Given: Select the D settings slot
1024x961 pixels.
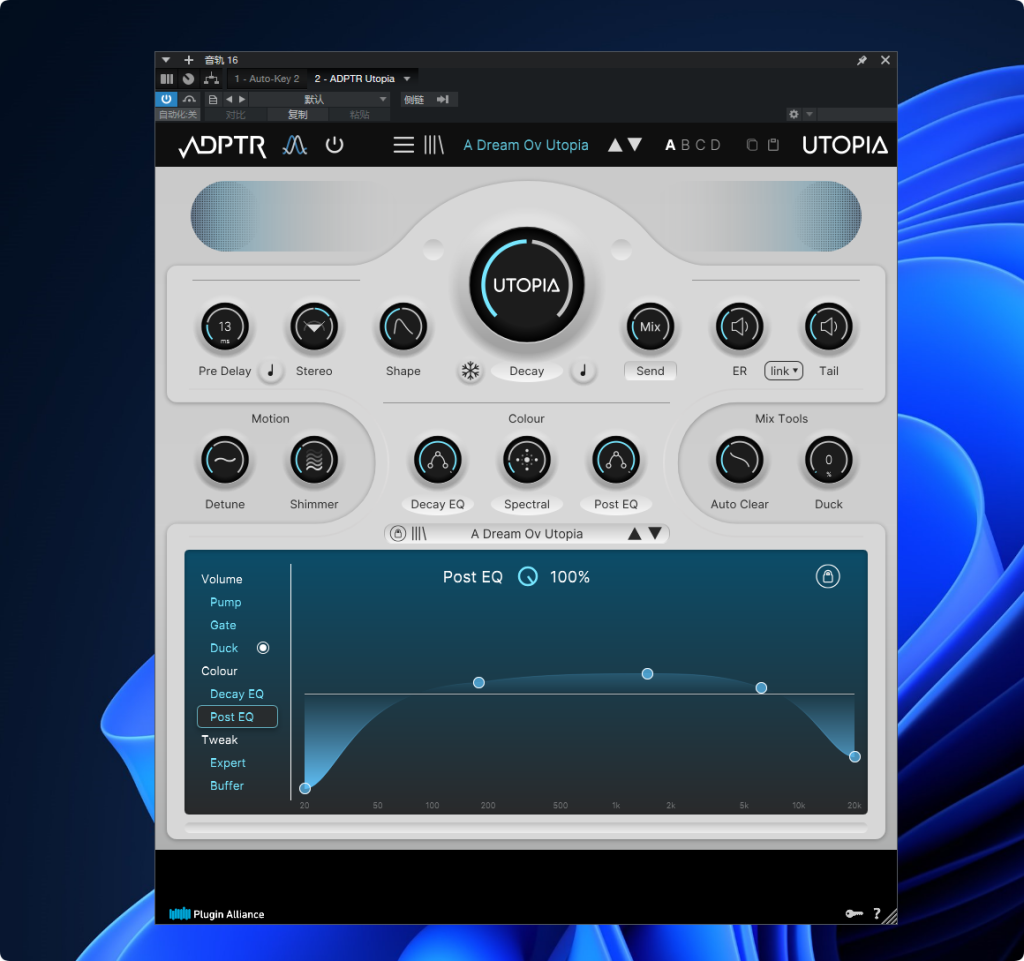Looking at the screenshot, I should pos(715,145).
